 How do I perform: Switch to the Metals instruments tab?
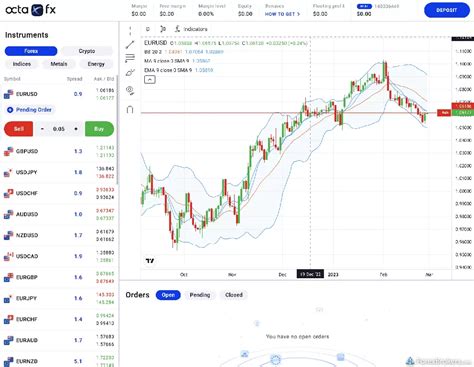click(x=59, y=64)
